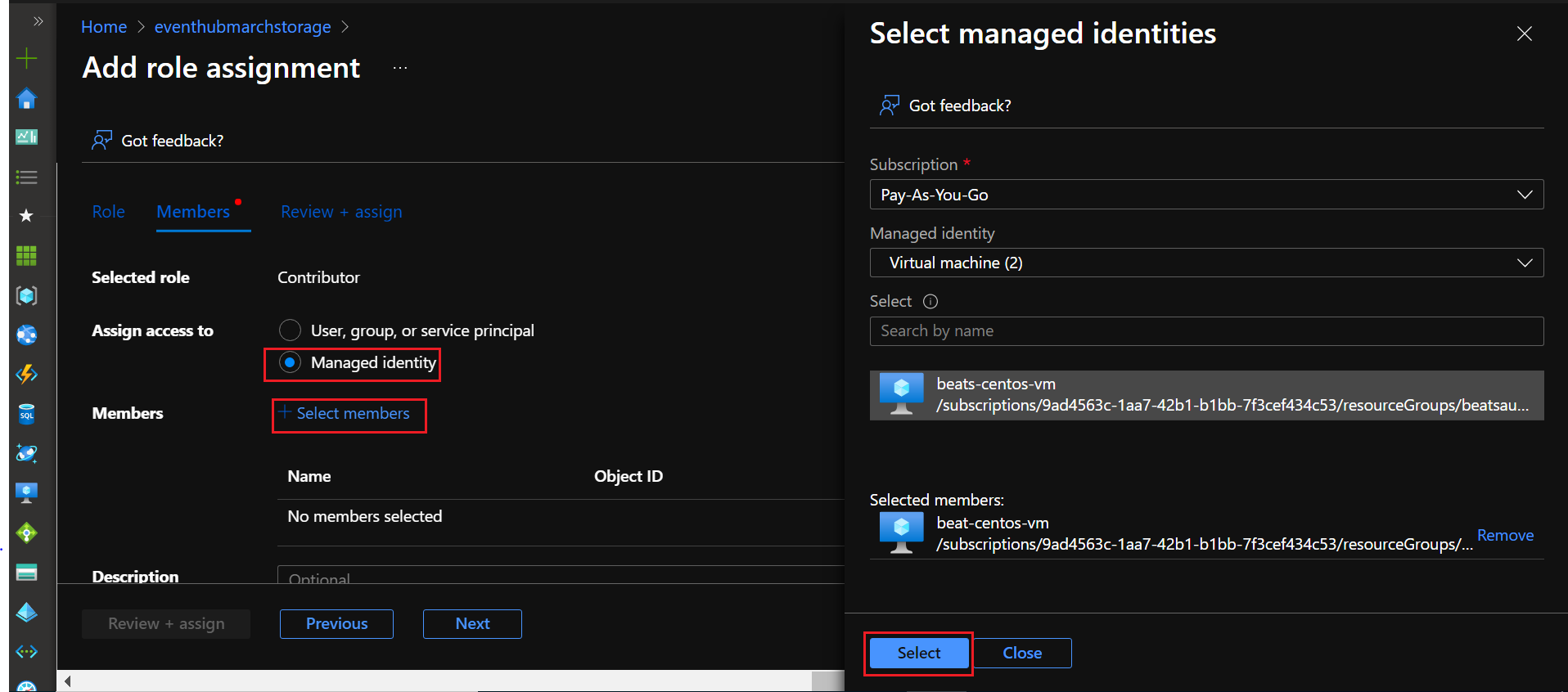Switch to the Role tab

108,212
